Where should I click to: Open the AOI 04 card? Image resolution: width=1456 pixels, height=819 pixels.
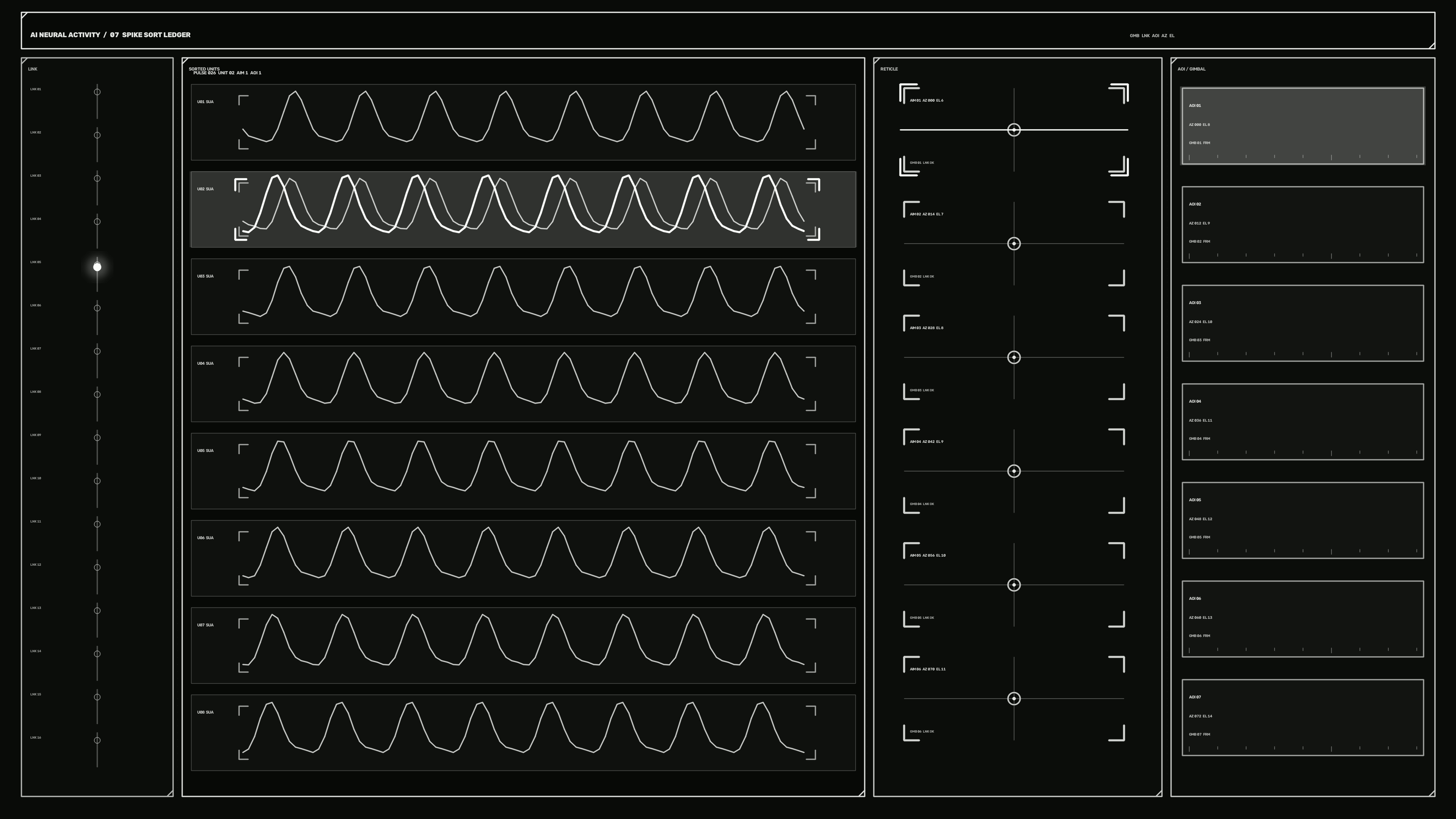coord(1302,422)
